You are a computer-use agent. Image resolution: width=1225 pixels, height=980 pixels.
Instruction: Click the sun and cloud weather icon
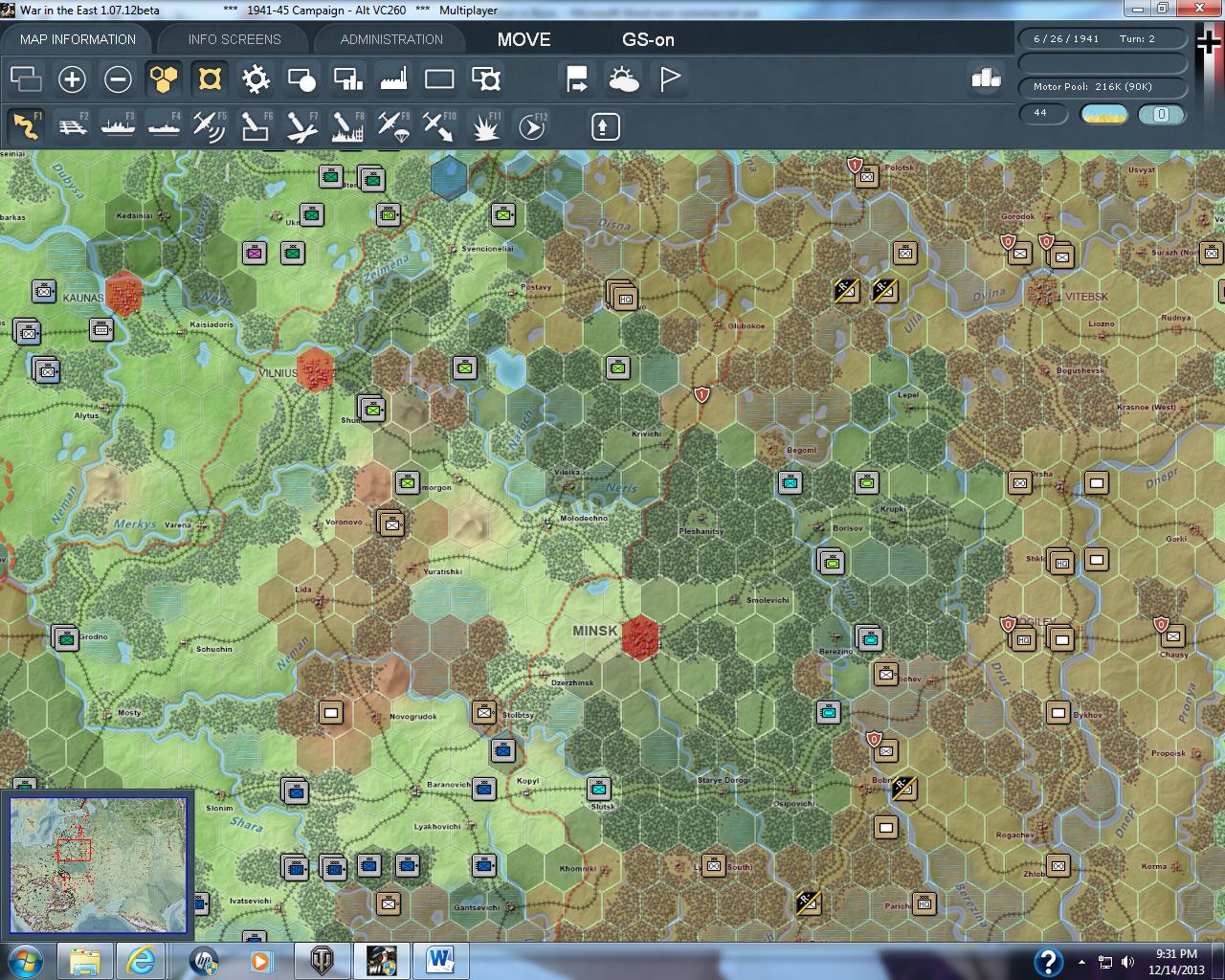pos(623,78)
